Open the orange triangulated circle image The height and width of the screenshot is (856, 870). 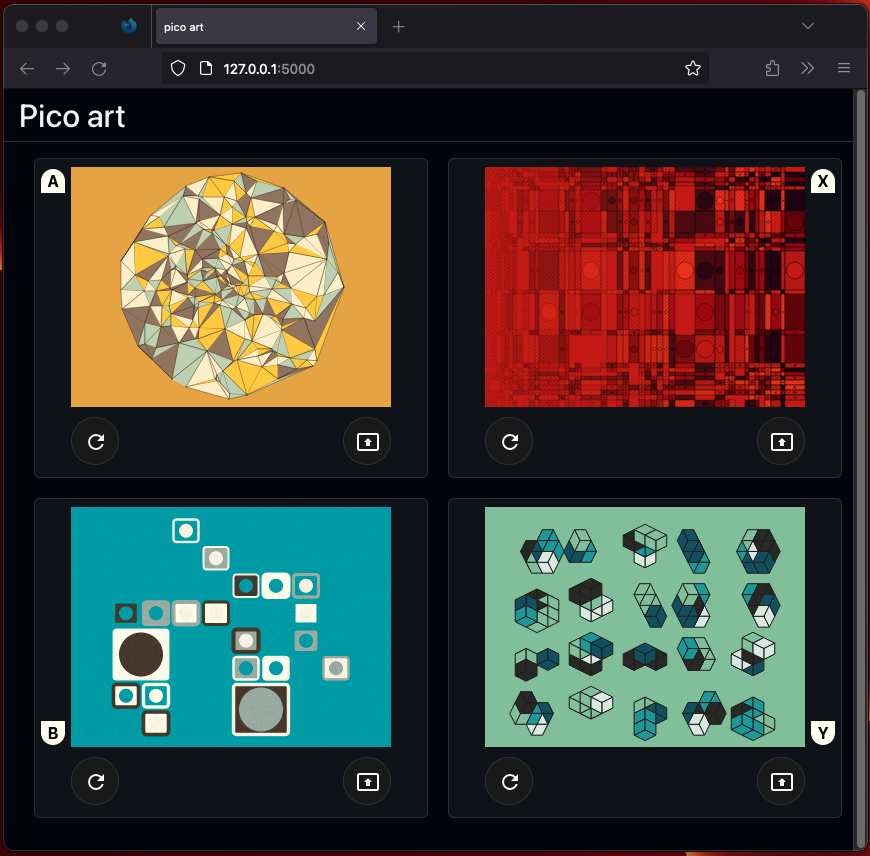point(231,287)
